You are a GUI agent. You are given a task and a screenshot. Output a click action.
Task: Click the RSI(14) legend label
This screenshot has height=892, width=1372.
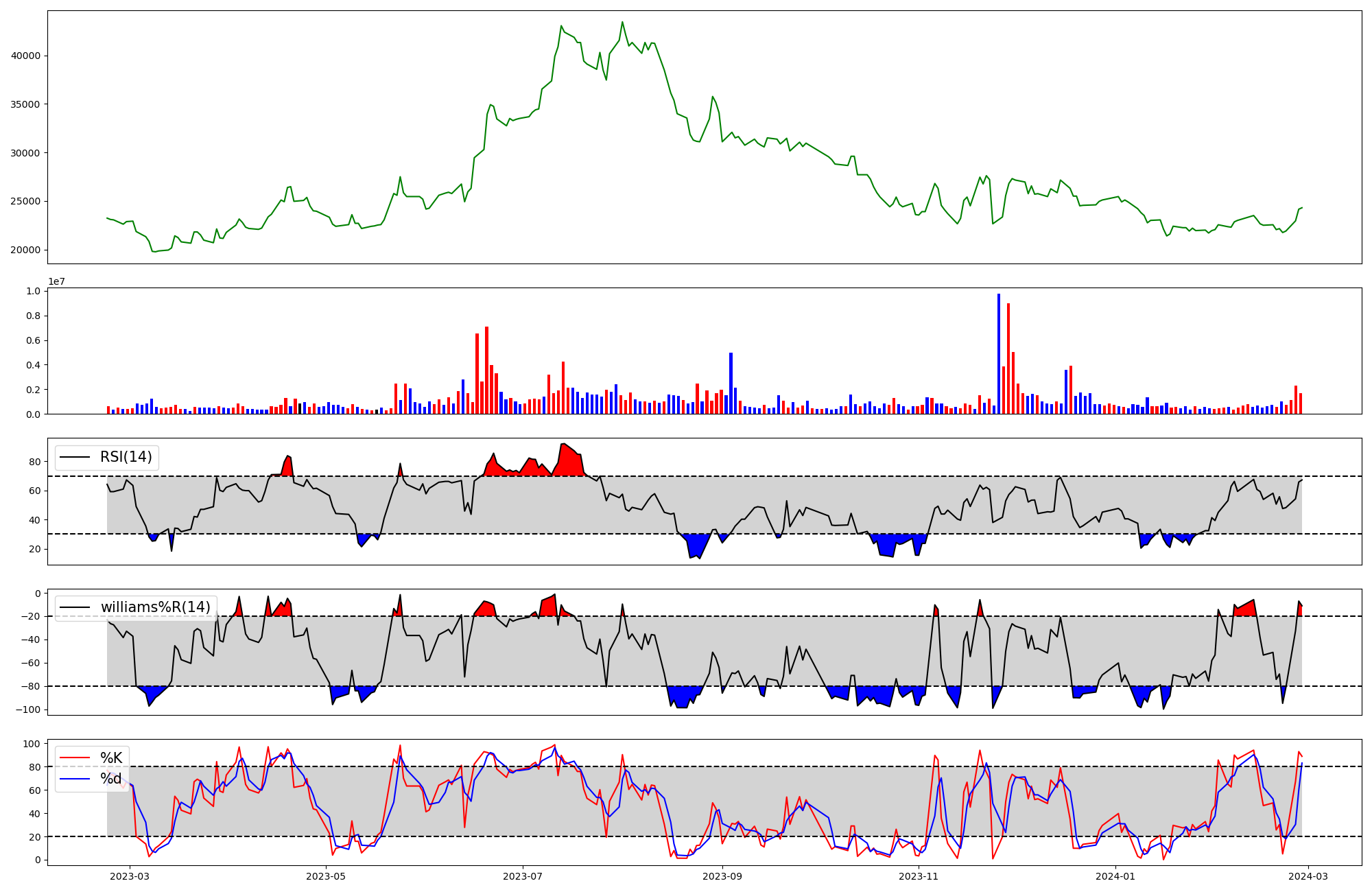126,457
